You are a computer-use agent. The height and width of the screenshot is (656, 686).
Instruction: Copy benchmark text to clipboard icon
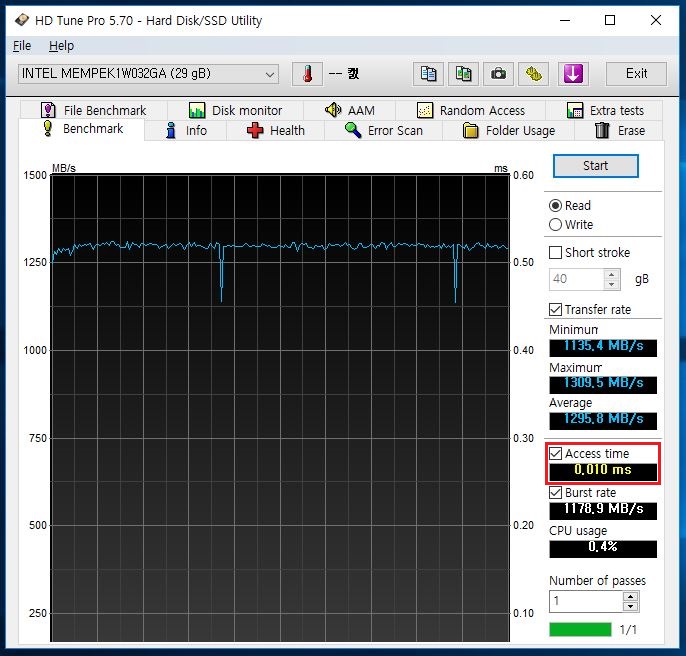[428, 74]
